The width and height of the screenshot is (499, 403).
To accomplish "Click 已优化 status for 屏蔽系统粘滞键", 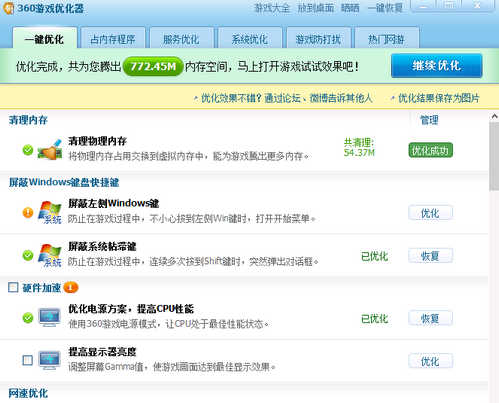I will coord(375,256).
